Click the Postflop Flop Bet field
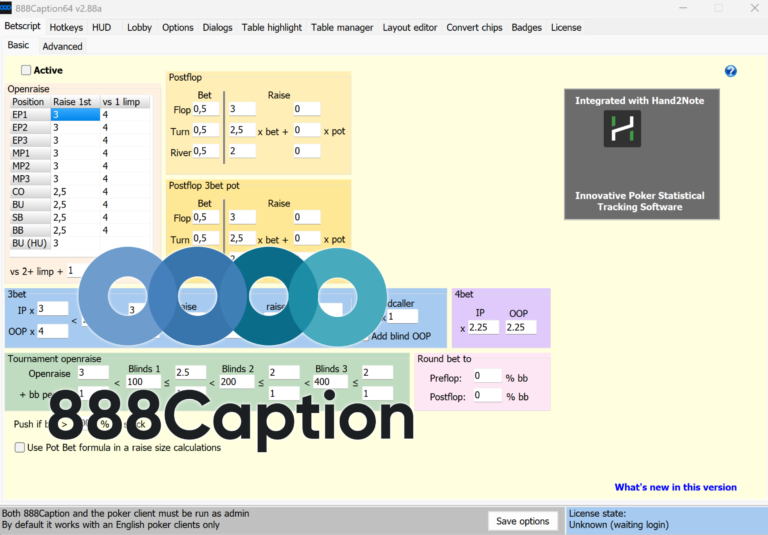The width and height of the screenshot is (768, 535). click(206, 109)
